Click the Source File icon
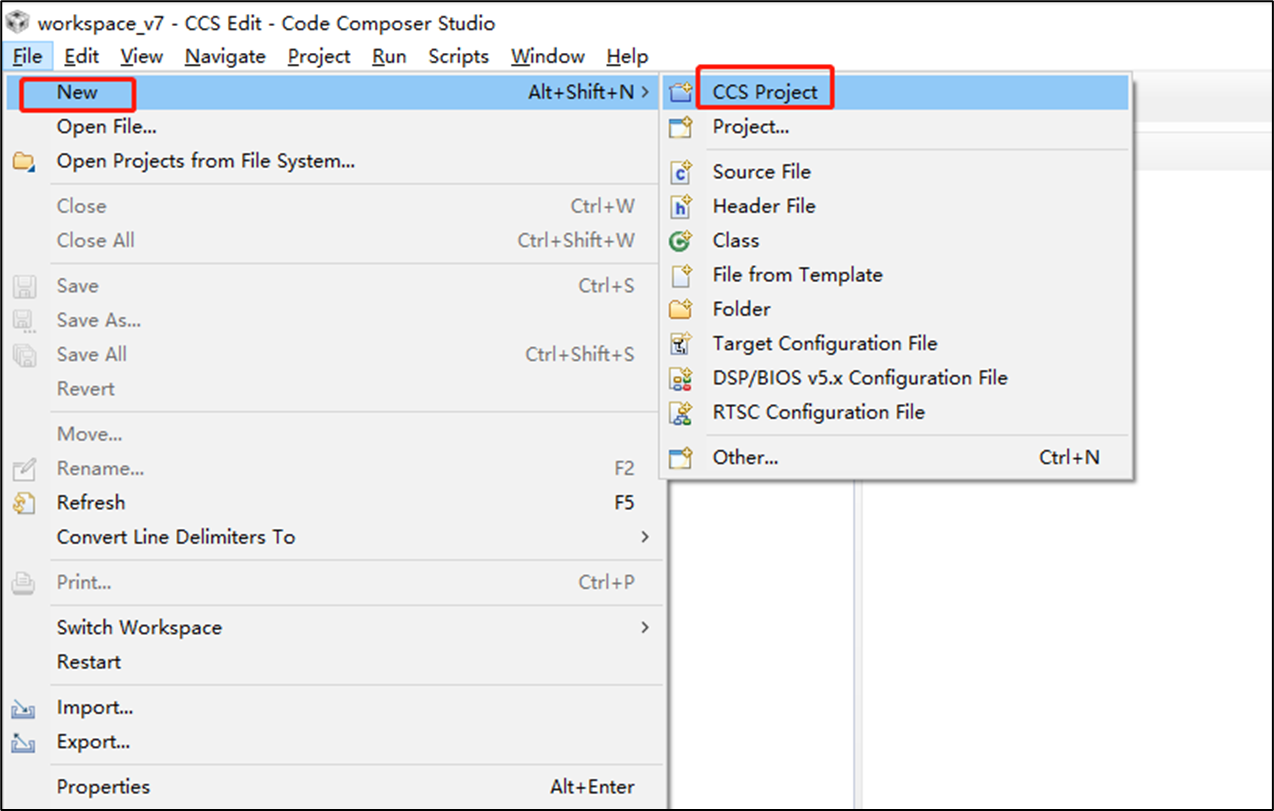Screen dimensions: 1274x811 tap(681, 173)
